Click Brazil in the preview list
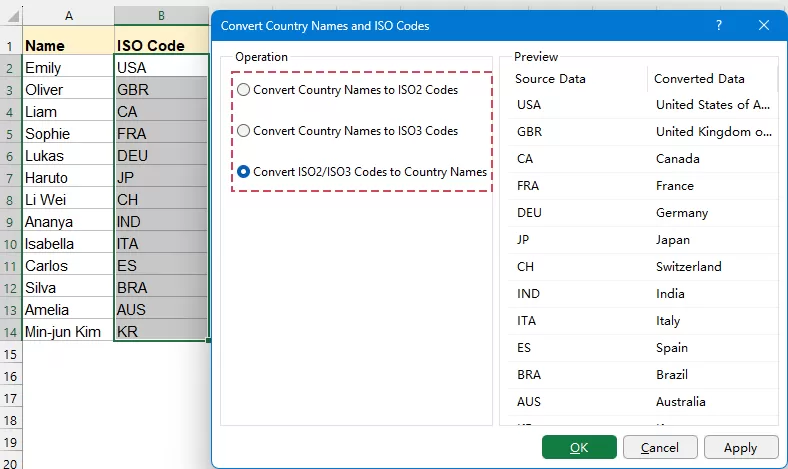Image resolution: width=788 pixels, height=469 pixels. (x=671, y=375)
